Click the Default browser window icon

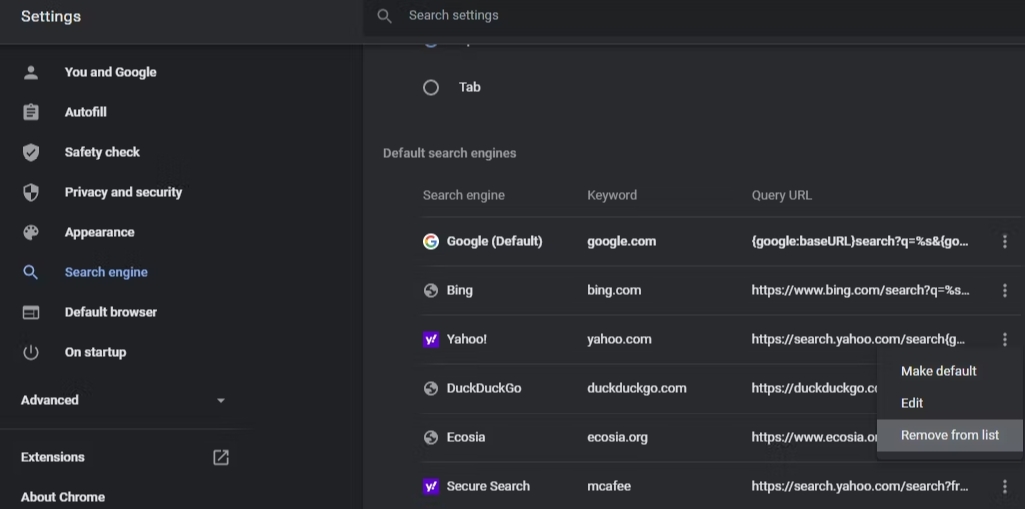pyautogui.click(x=31, y=312)
